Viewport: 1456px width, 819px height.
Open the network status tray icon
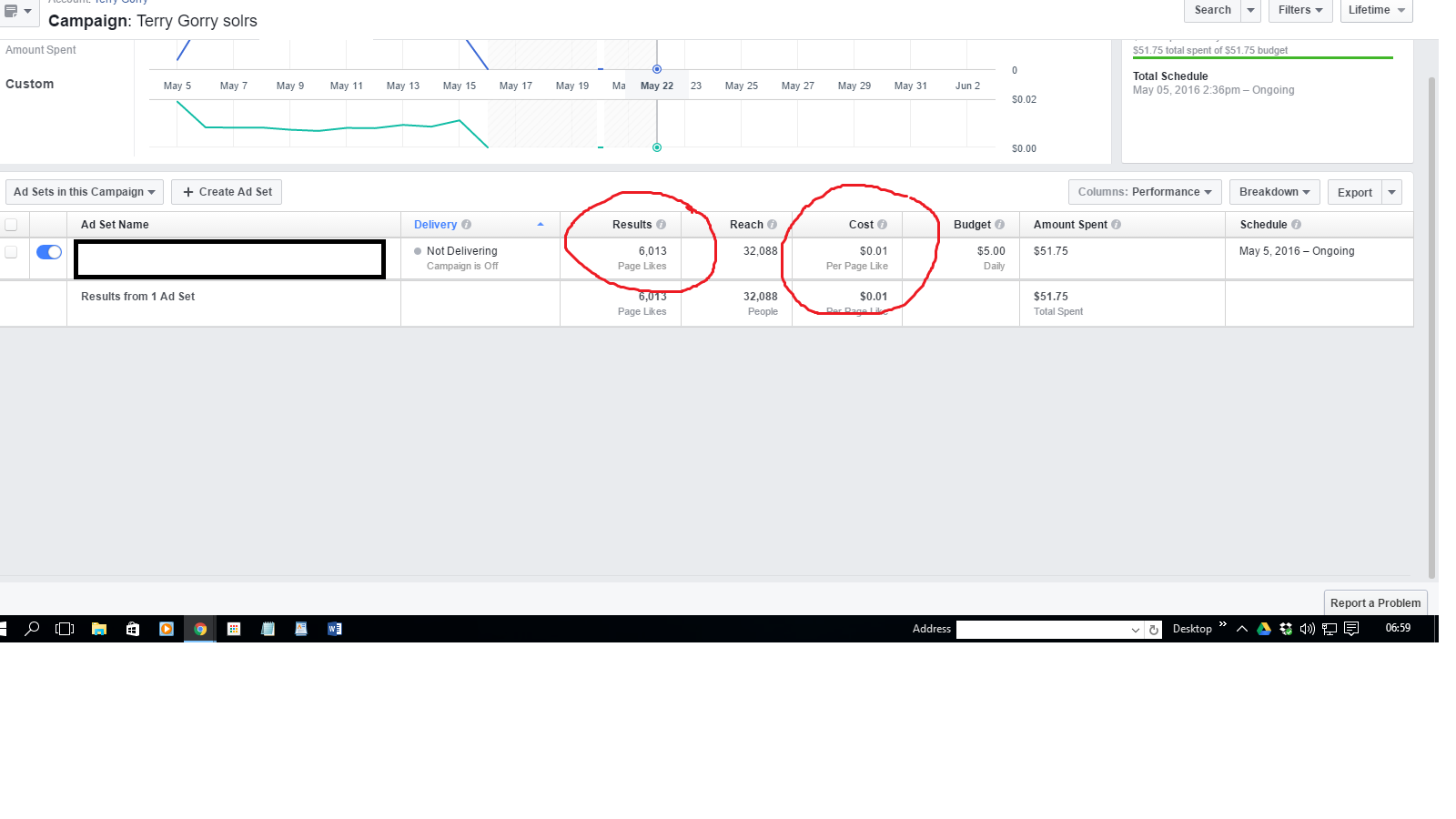[1330, 628]
